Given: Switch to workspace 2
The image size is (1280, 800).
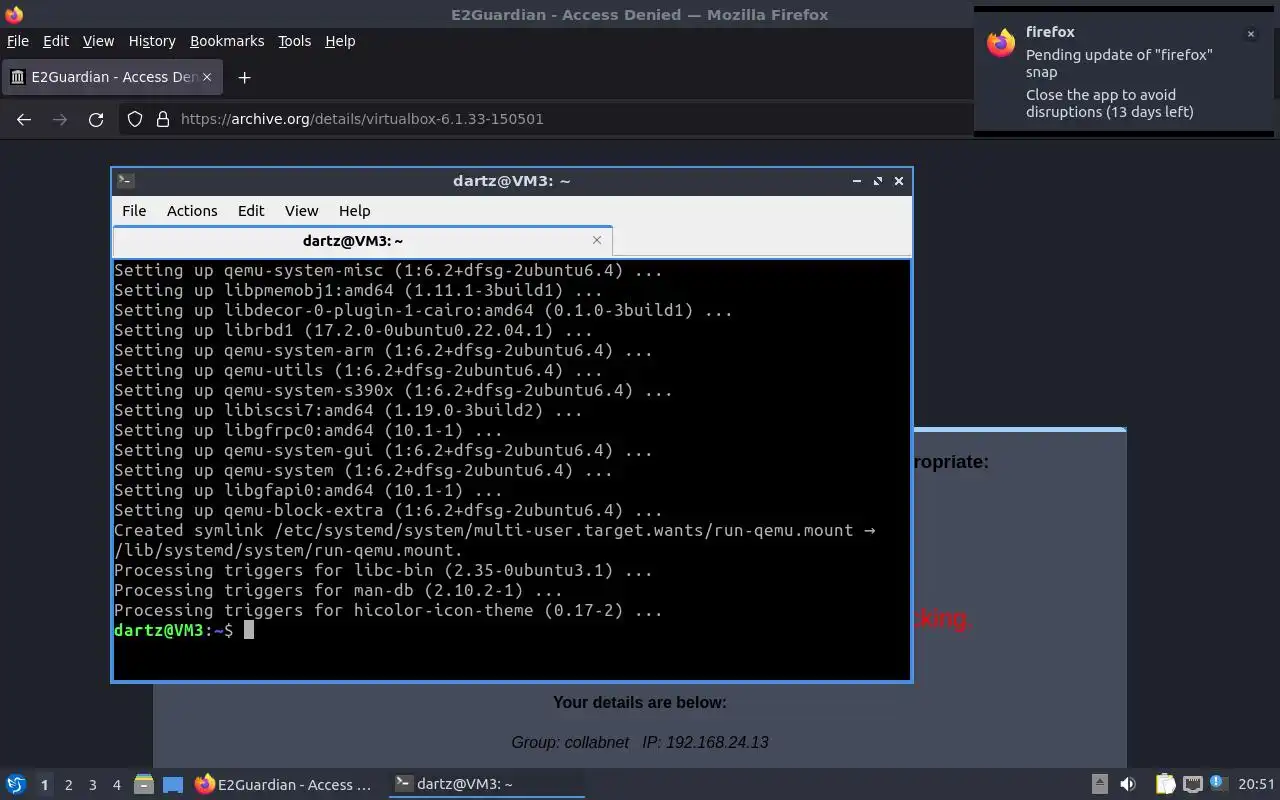Looking at the screenshot, I should [x=68, y=785].
